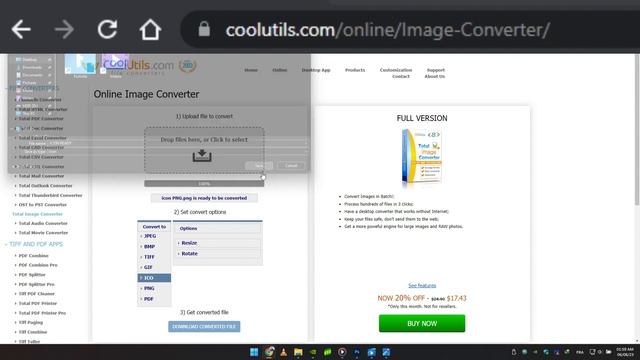640x360 pixels.
Task: Open Tiff PDF Cleaner sidebar link
Action: (x=36, y=294)
